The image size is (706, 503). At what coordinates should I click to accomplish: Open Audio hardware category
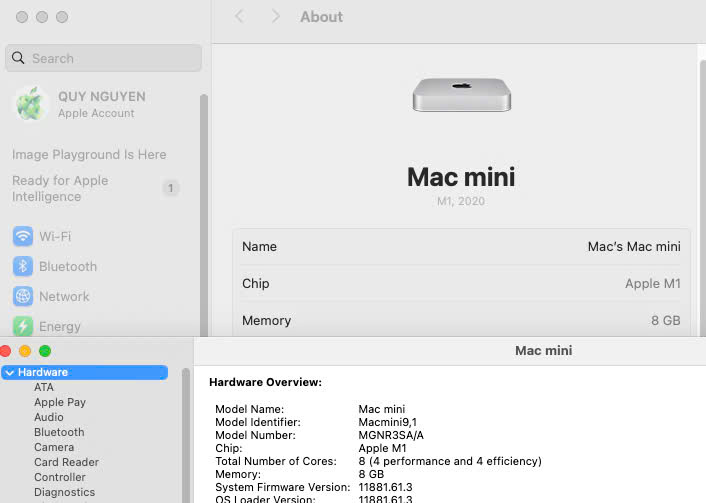[x=49, y=417]
